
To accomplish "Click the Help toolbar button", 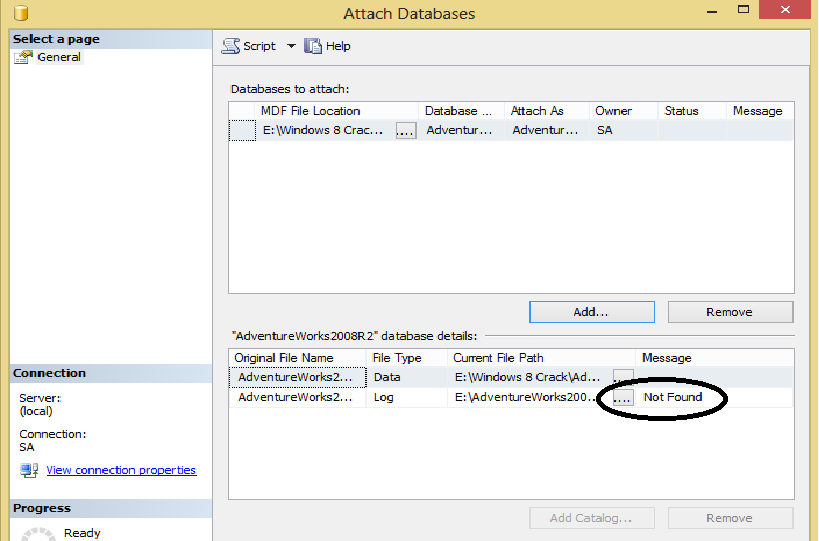I will 328,46.
